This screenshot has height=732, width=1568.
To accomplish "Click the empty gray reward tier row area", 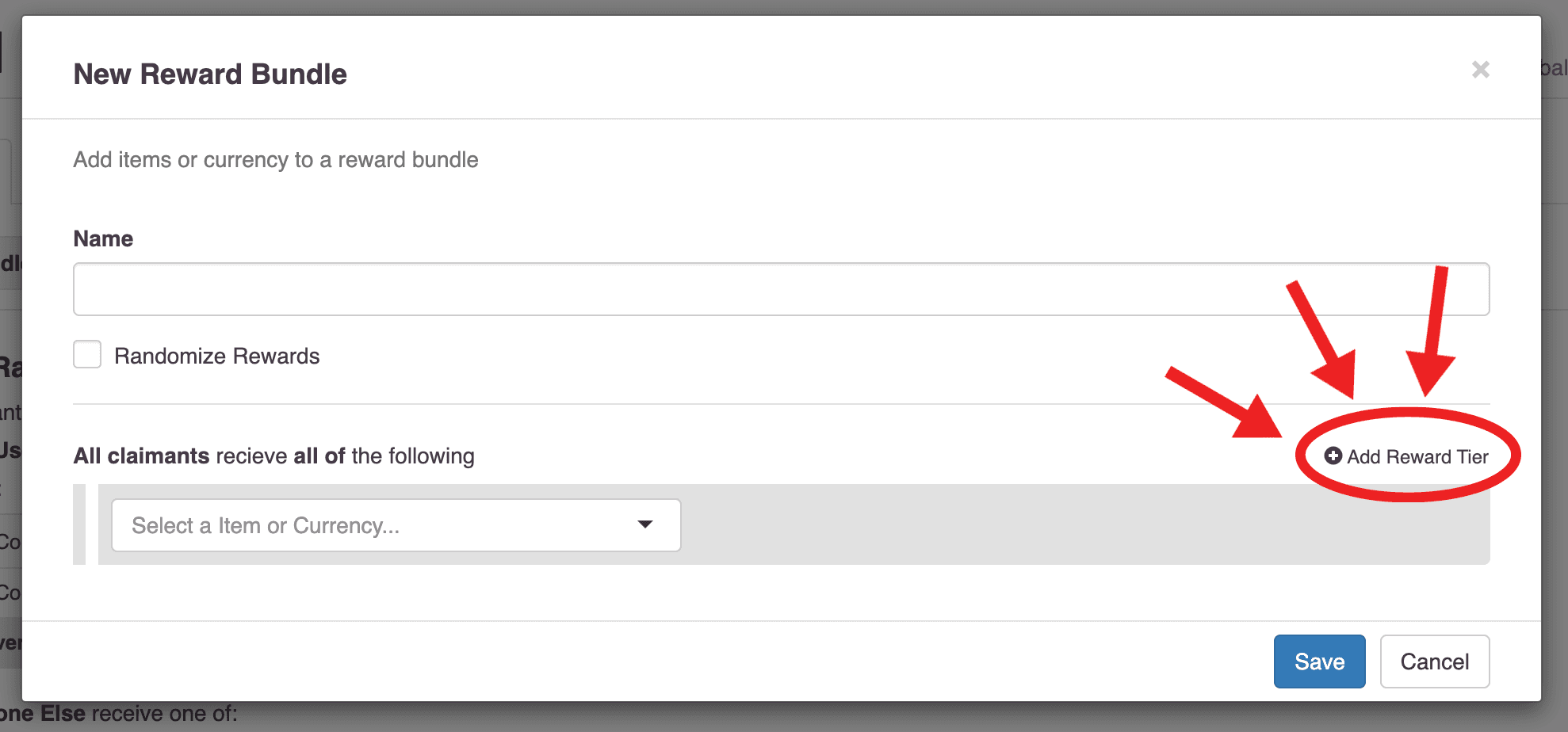I will click(1078, 524).
